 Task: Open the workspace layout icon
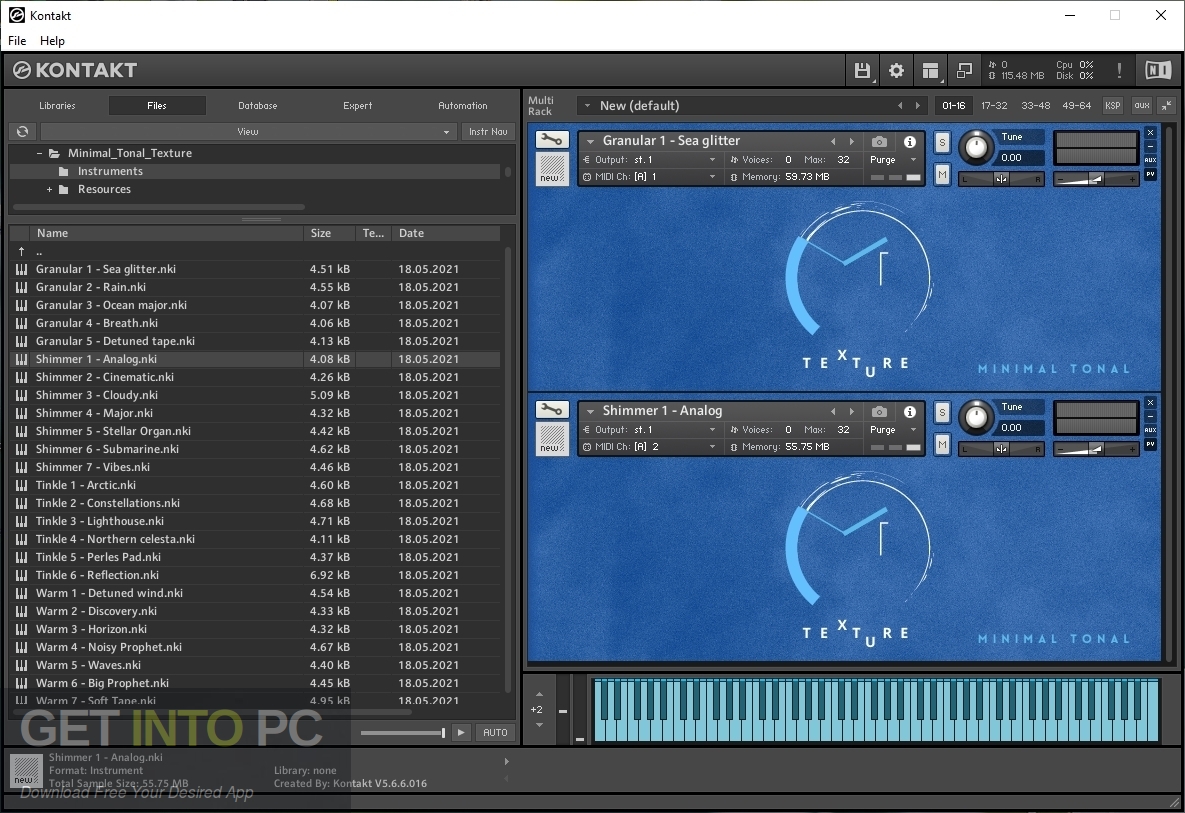point(930,70)
